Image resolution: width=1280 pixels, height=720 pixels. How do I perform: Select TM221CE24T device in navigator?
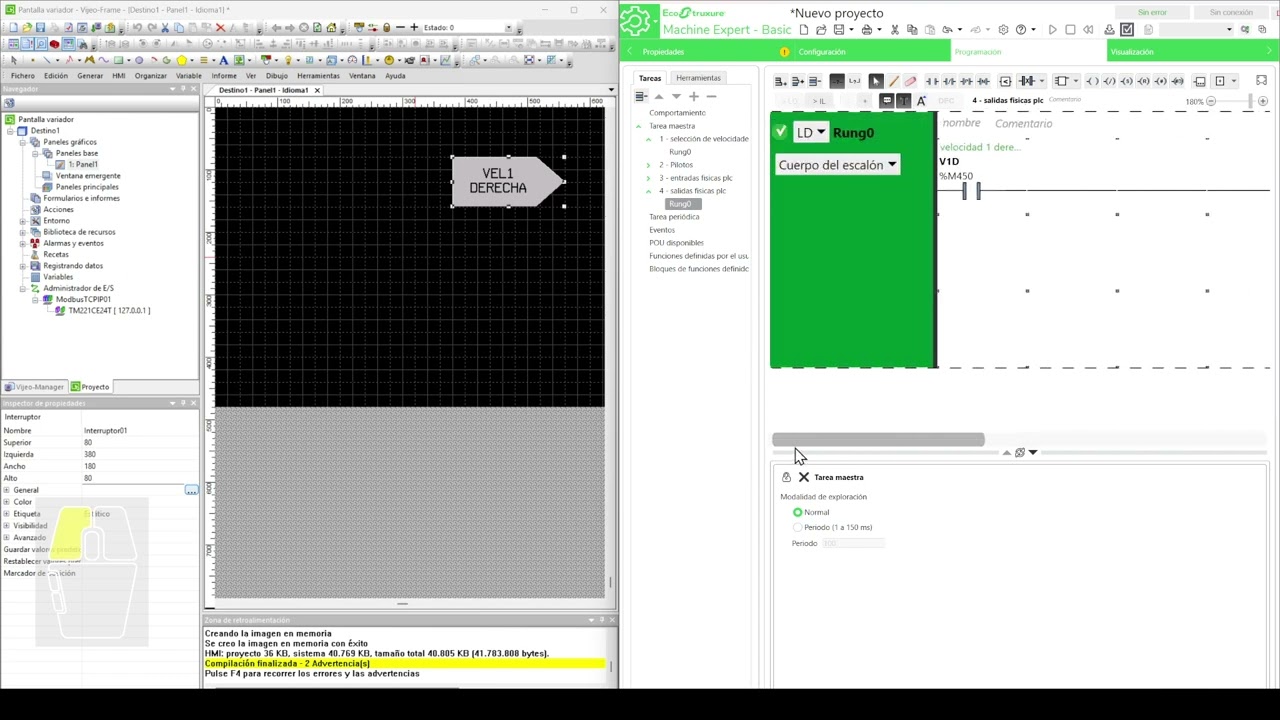click(108, 310)
